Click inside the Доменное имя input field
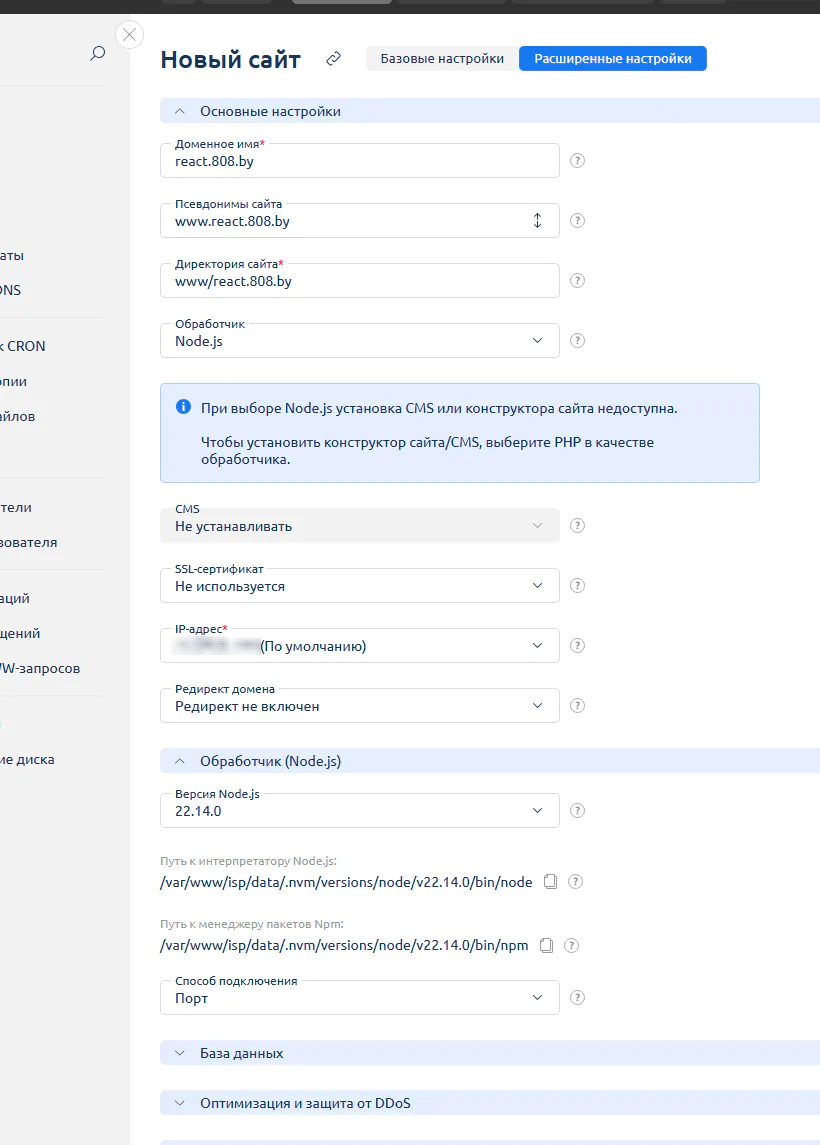Image resolution: width=820 pixels, height=1145 pixels. 360,160
